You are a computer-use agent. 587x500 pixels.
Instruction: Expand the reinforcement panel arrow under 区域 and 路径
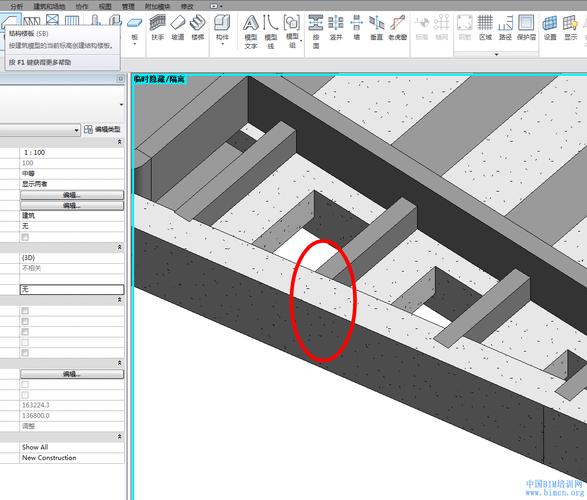click(496, 55)
